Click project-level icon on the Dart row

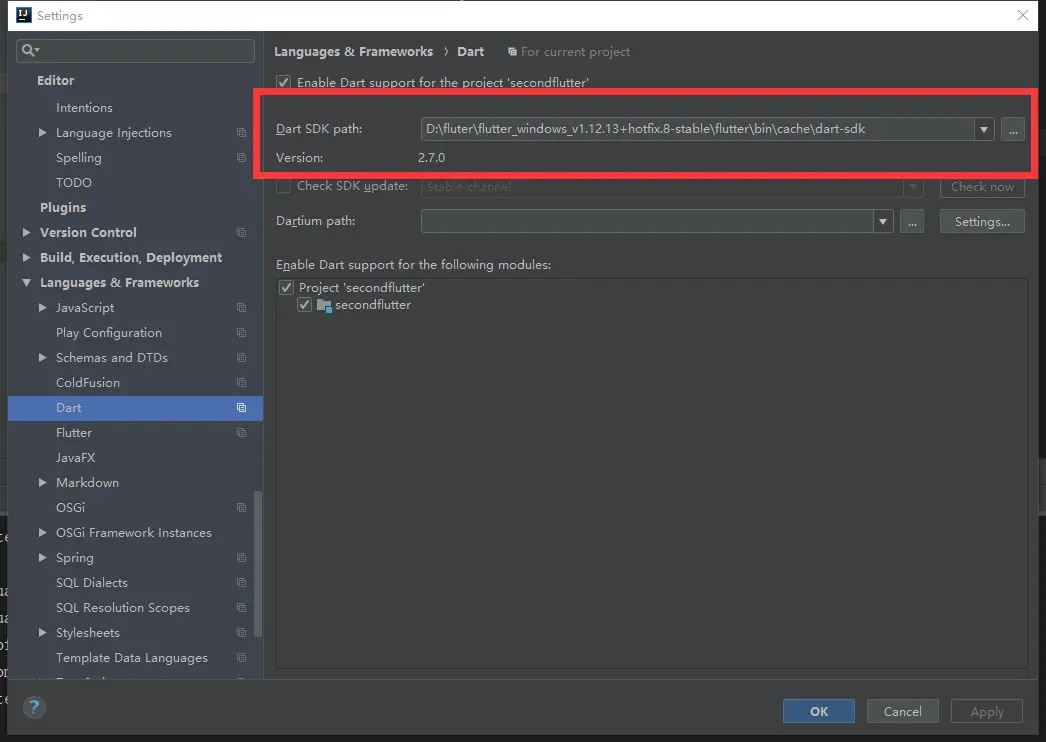coord(241,408)
